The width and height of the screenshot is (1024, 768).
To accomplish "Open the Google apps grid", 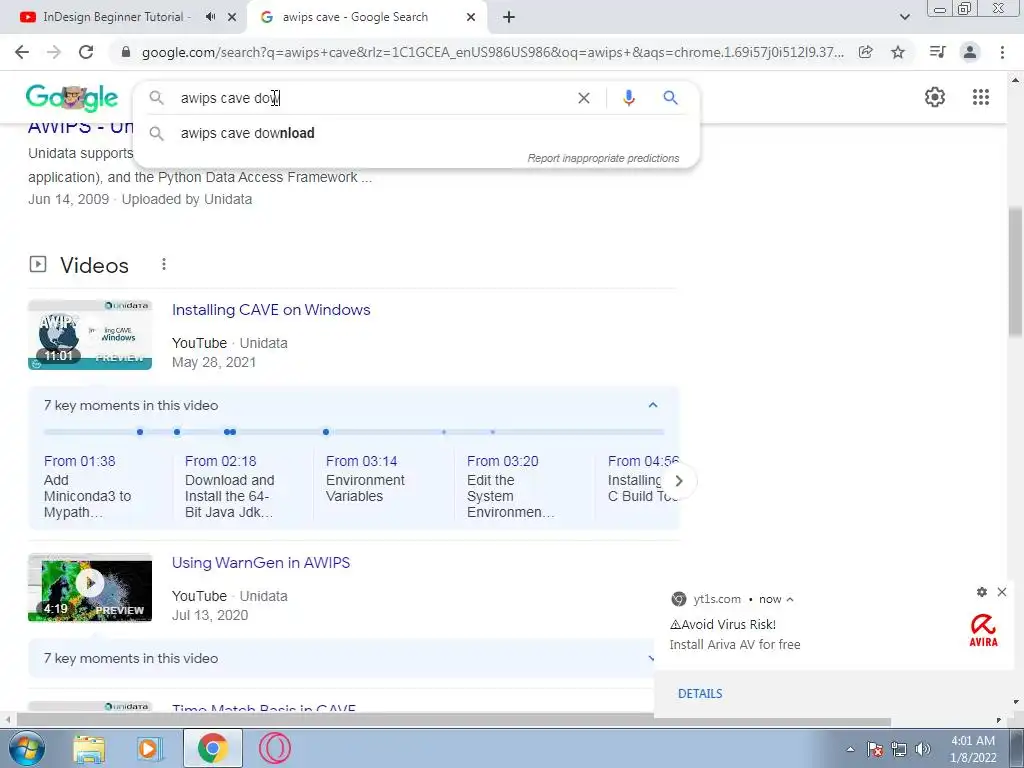I will click(981, 97).
